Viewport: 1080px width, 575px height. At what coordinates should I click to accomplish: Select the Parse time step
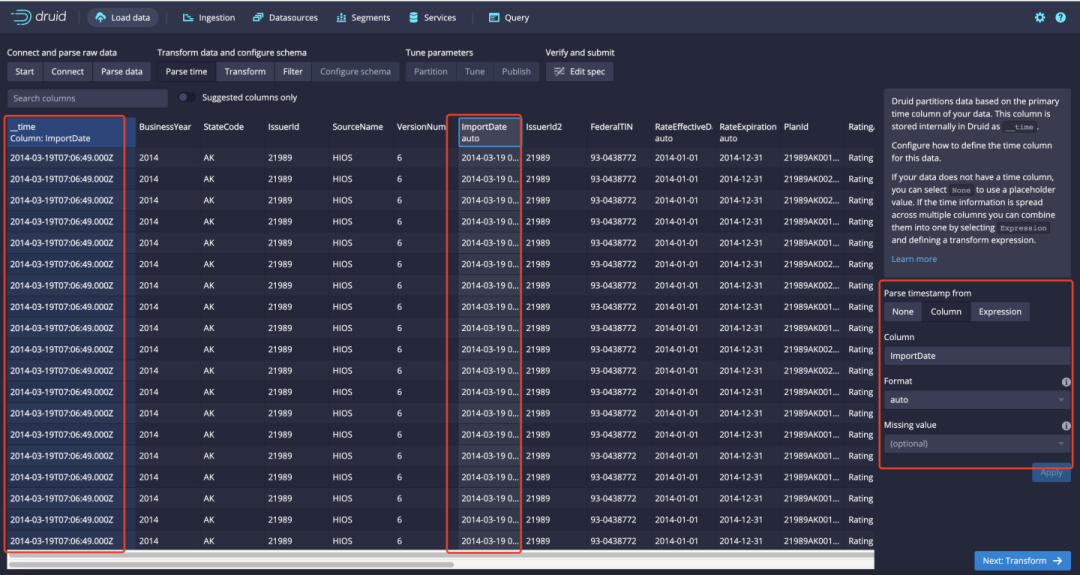(x=186, y=72)
